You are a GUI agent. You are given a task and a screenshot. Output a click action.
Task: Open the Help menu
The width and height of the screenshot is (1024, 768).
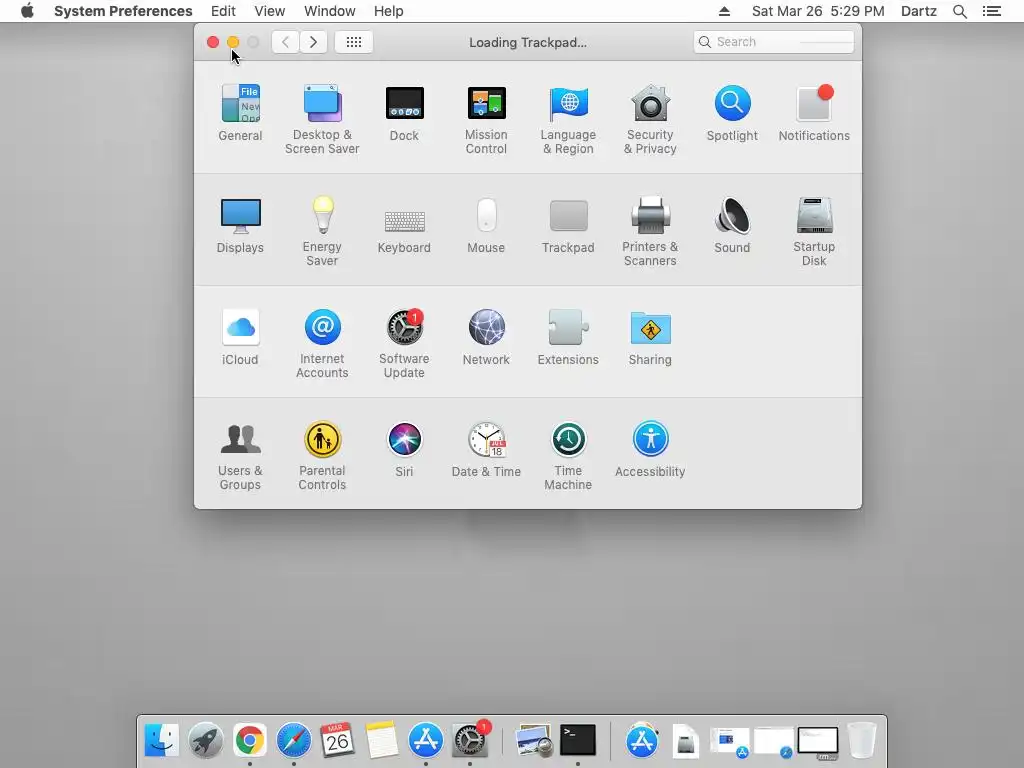click(x=389, y=11)
